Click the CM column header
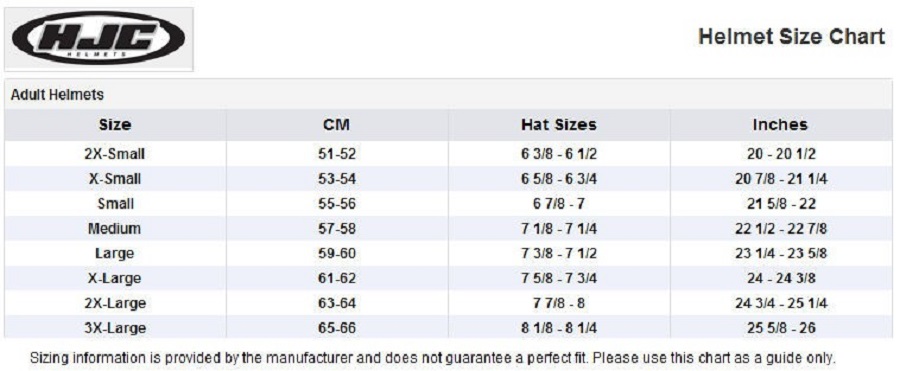900x371 pixels. point(337,125)
